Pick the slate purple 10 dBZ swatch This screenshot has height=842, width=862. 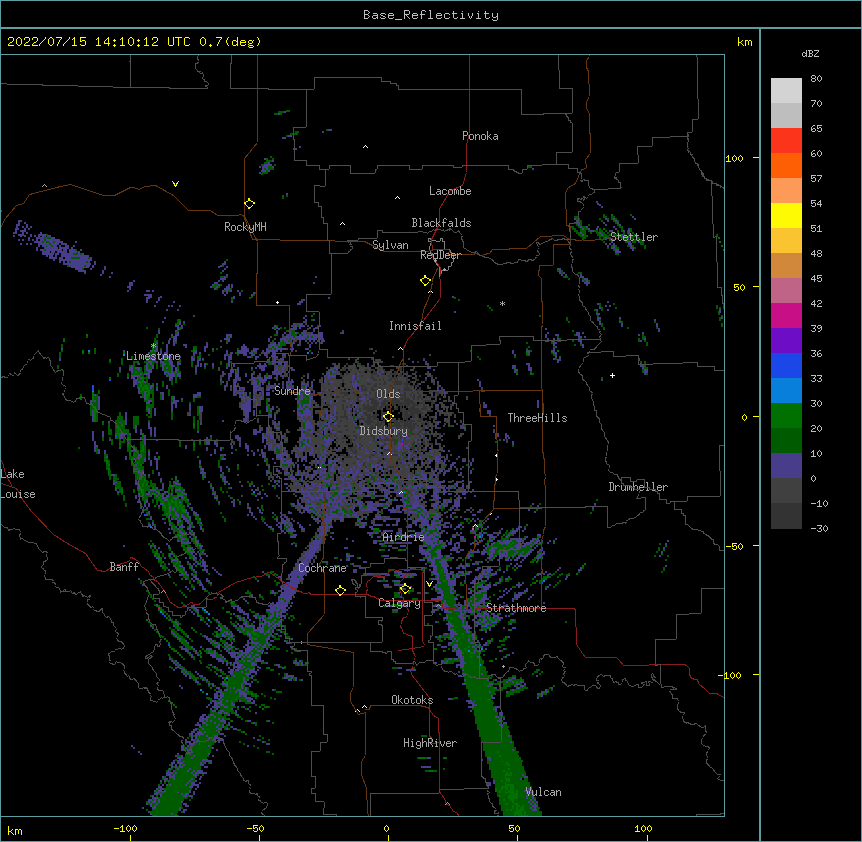click(x=786, y=466)
